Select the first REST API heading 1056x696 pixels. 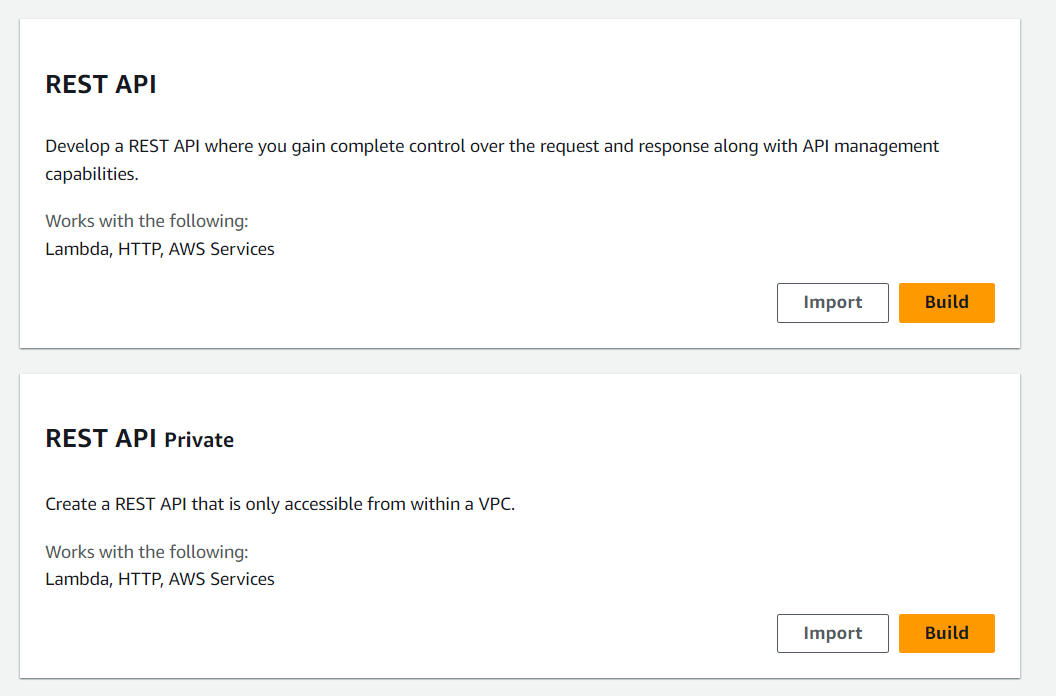click(101, 85)
